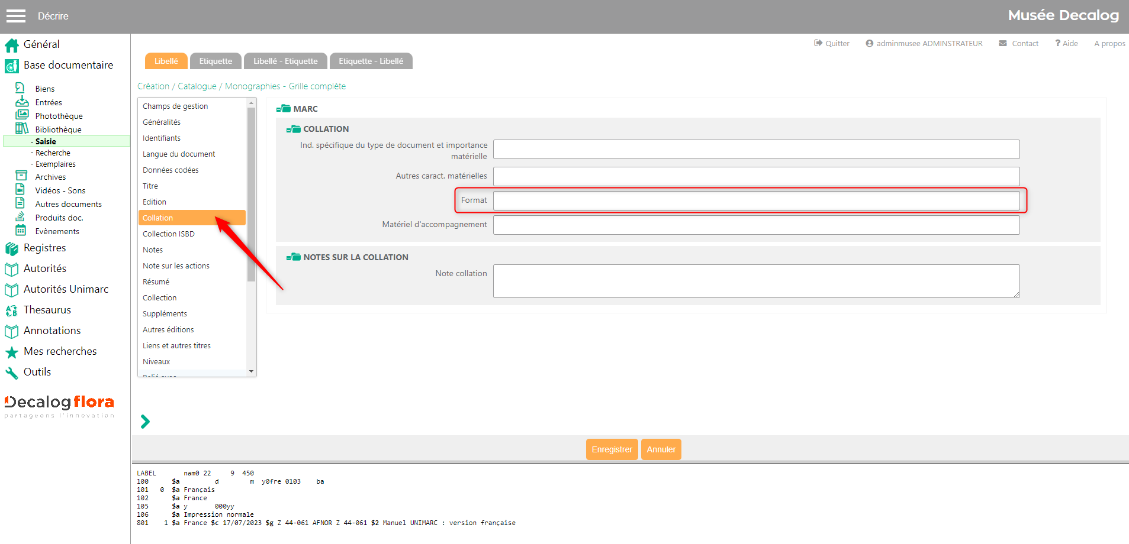The height and width of the screenshot is (544, 1129).
Task: Click the Registres icon
Action: pos(12,248)
